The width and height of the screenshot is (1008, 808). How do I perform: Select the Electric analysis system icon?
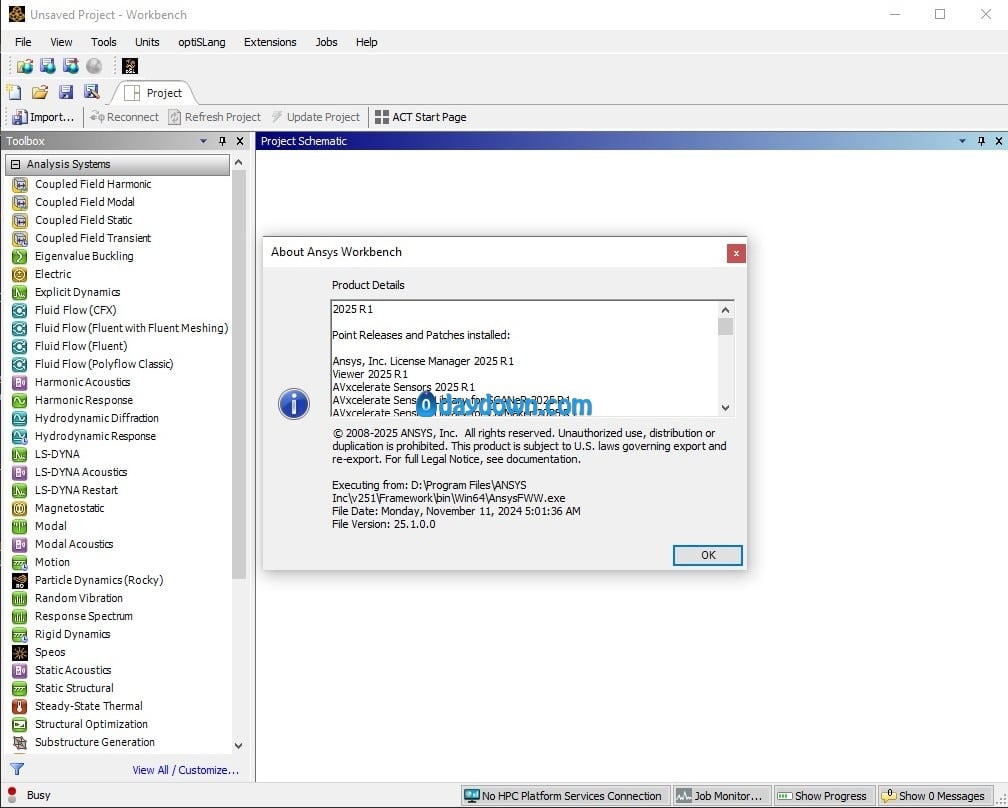coord(20,274)
